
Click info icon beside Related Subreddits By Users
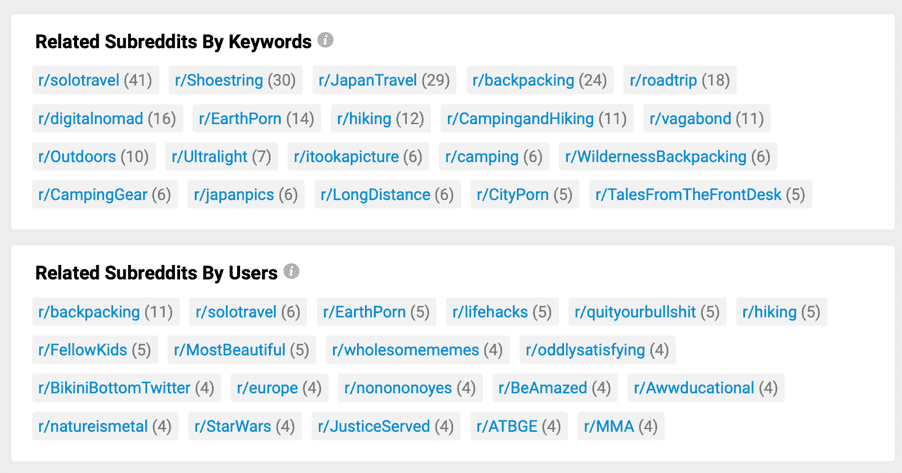coord(291,271)
